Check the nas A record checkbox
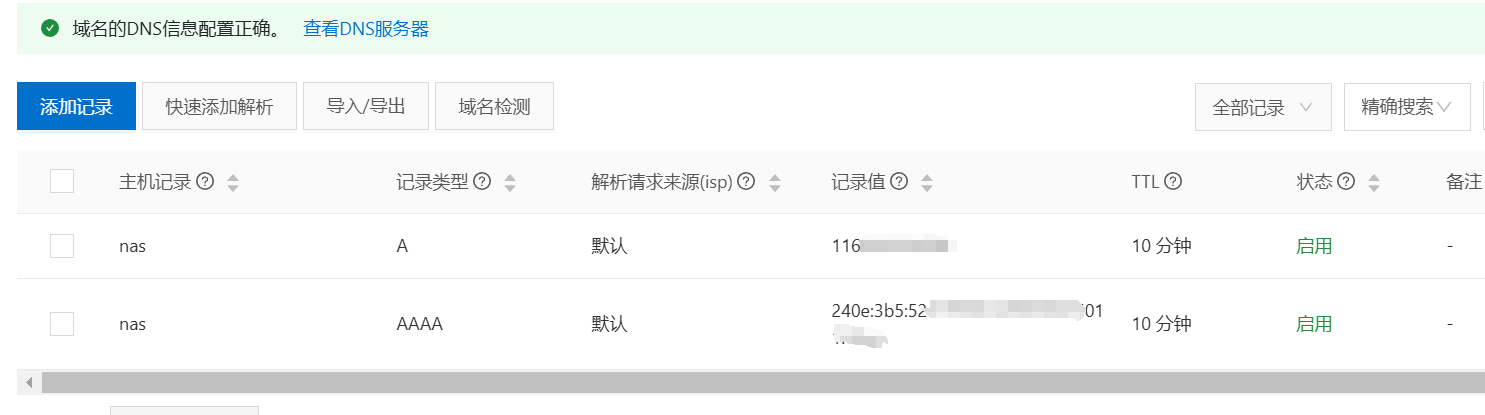Image resolution: width=1485 pixels, height=415 pixels. (x=62, y=246)
